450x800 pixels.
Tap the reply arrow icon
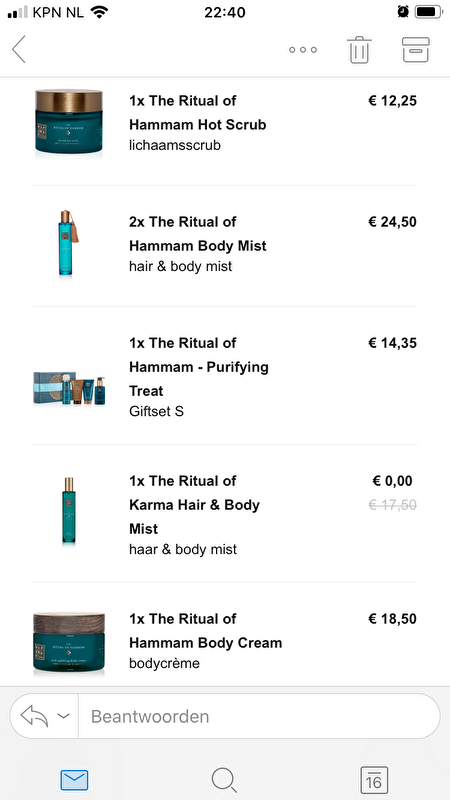(34, 716)
